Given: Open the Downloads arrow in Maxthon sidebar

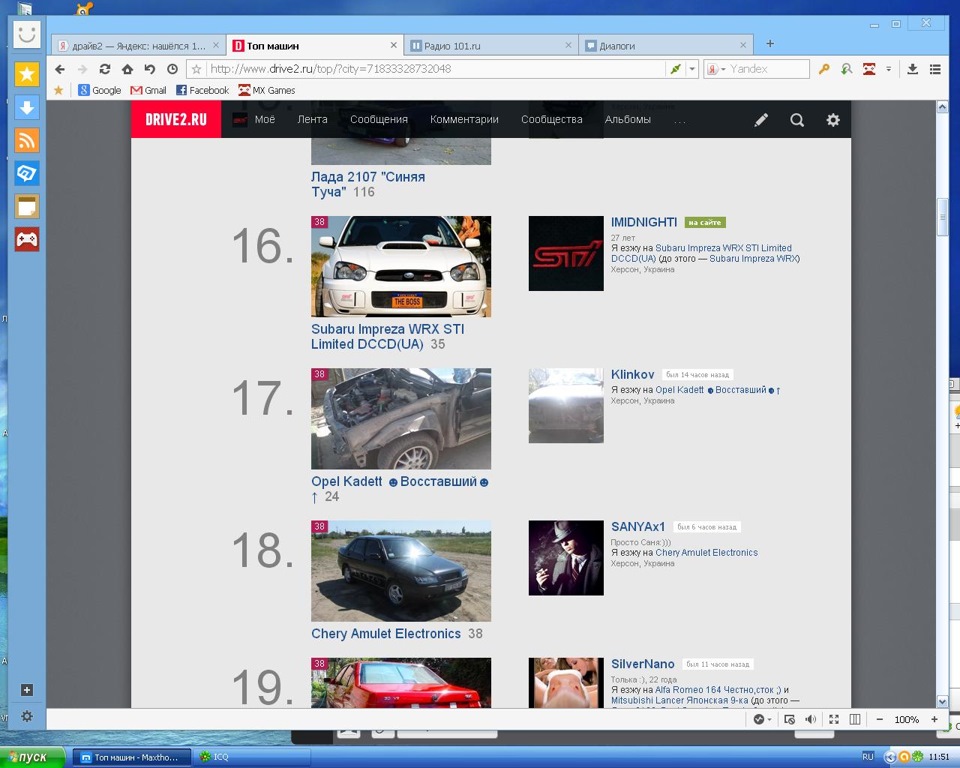Looking at the screenshot, I should pos(26,108).
